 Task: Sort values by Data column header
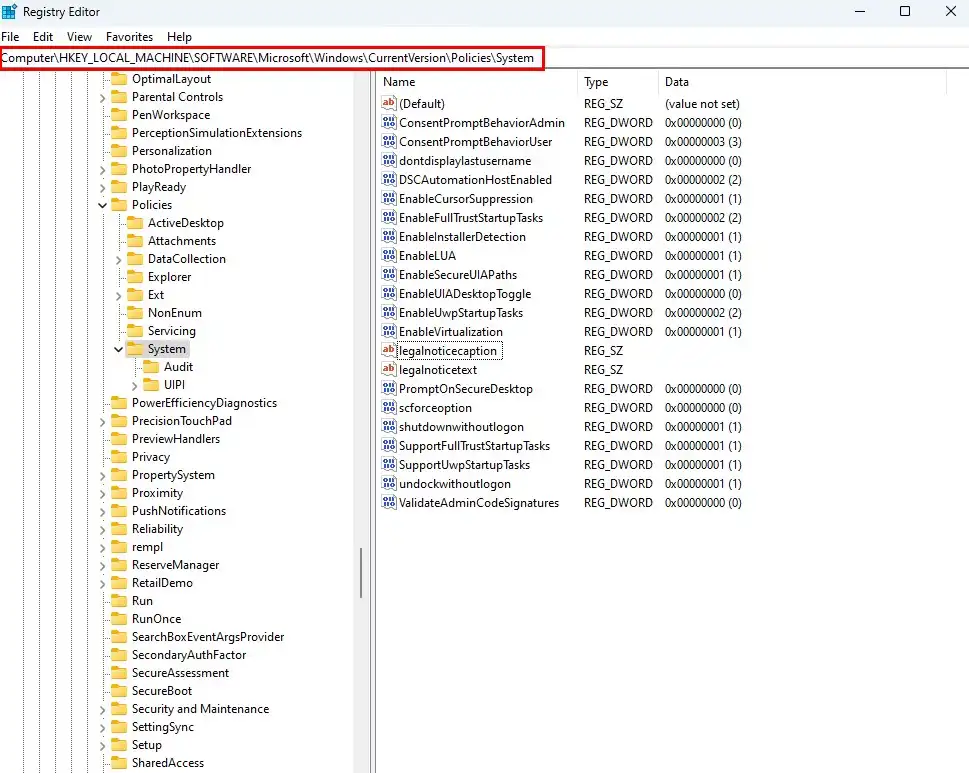(x=802, y=82)
